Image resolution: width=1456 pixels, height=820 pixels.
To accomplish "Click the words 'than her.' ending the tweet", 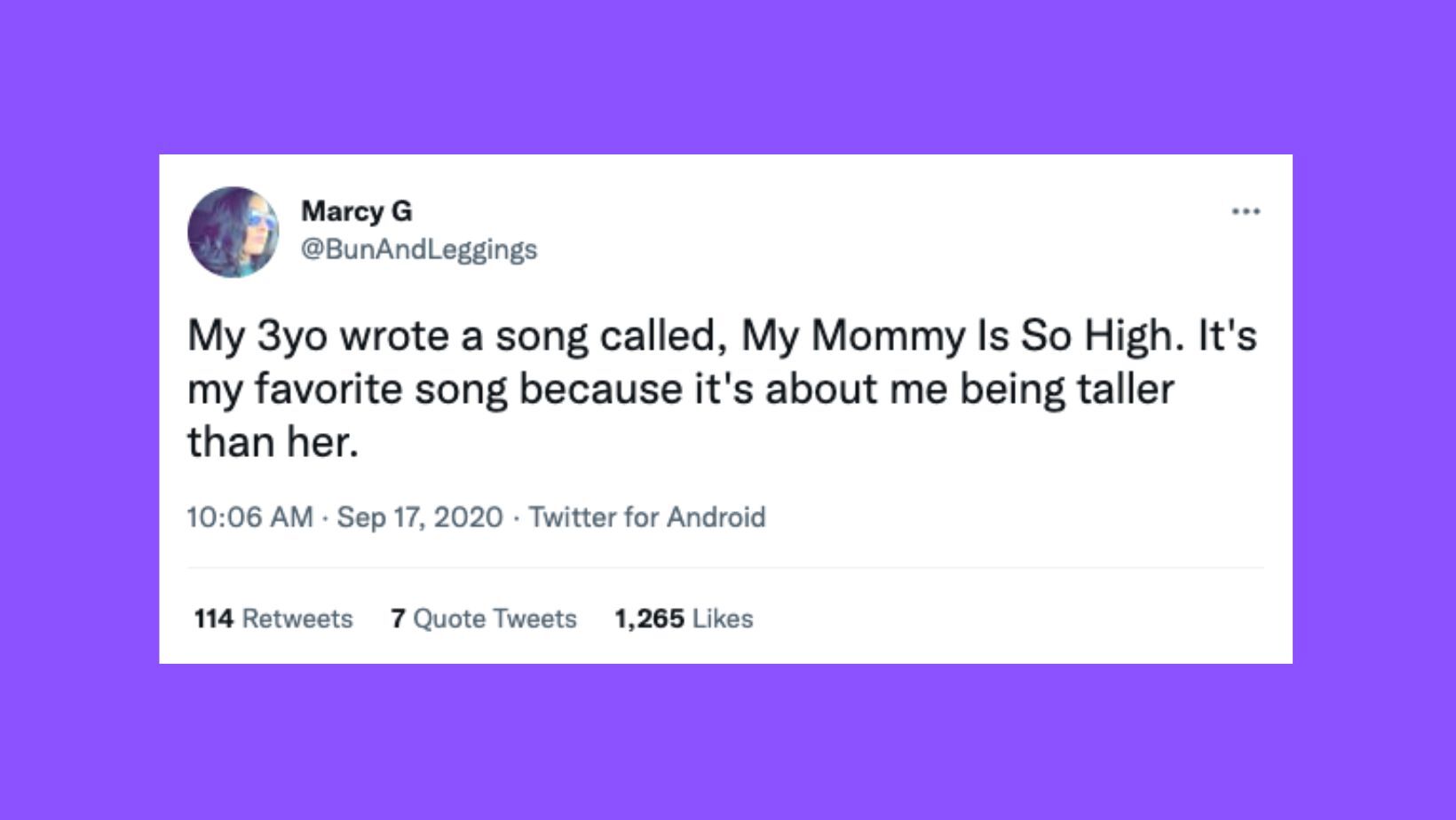I will [x=273, y=442].
